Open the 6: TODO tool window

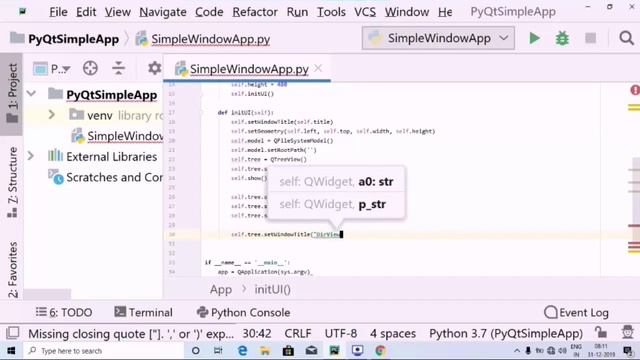pos(64,313)
